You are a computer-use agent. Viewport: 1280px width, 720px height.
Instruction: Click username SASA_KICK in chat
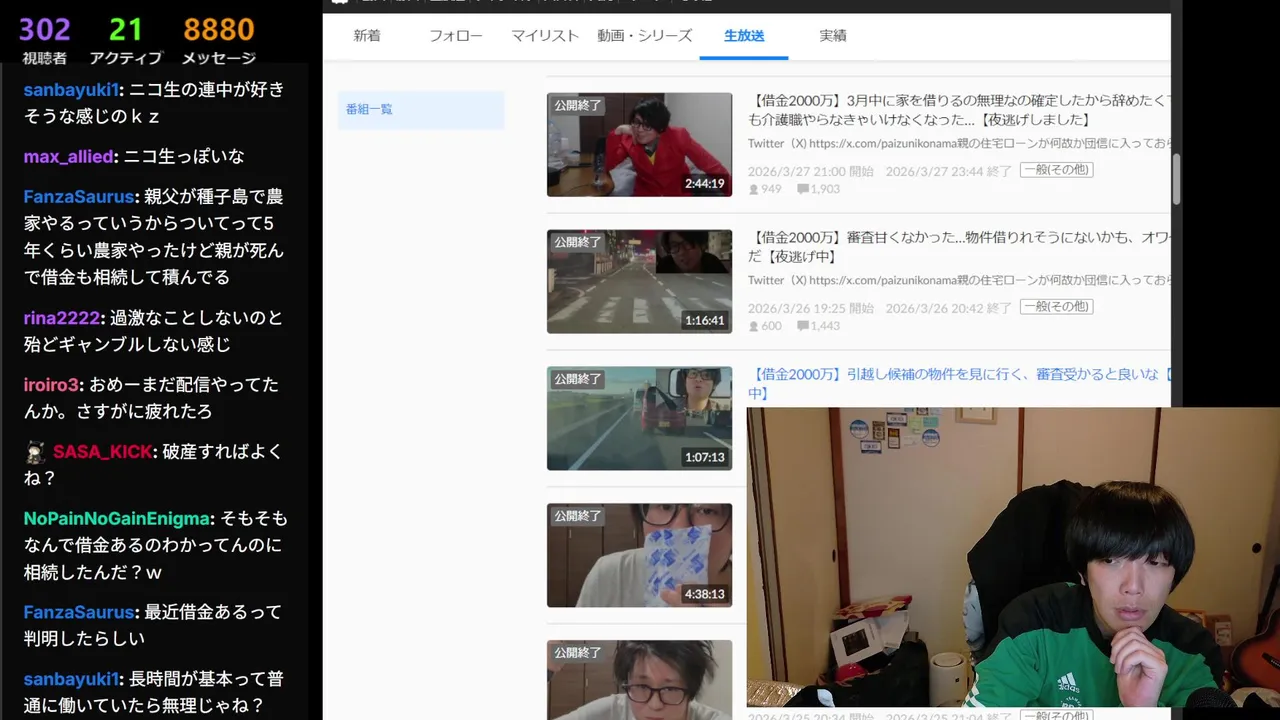[x=102, y=452]
